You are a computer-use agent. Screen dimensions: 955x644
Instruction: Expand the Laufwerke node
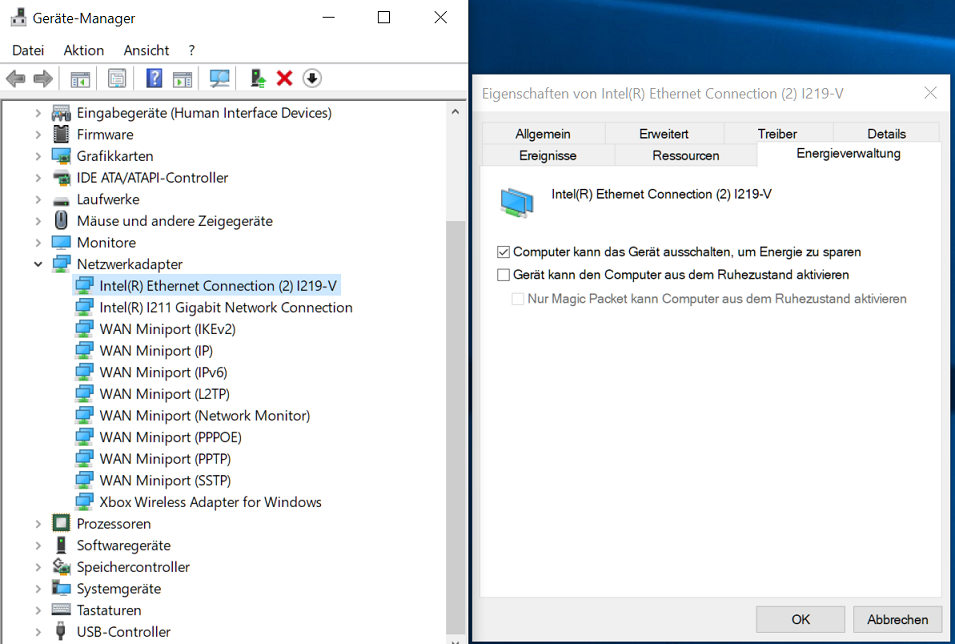pyautogui.click(x=38, y=199)
